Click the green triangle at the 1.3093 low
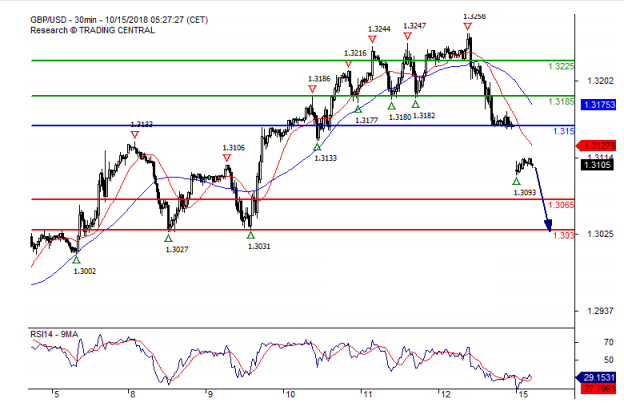The image size is (624, 417). pyautogui.click(x=517, y=181)
